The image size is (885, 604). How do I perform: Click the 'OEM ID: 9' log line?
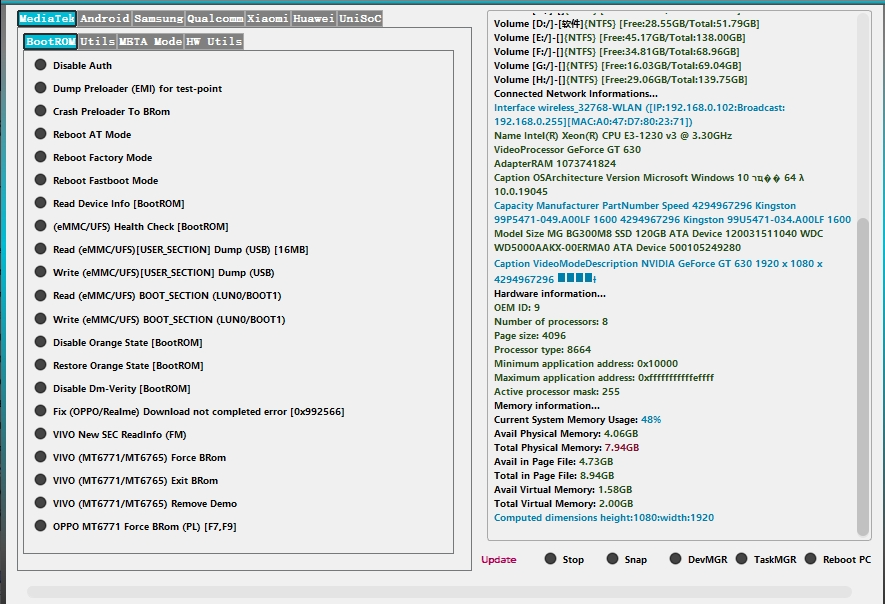point(517,308)
